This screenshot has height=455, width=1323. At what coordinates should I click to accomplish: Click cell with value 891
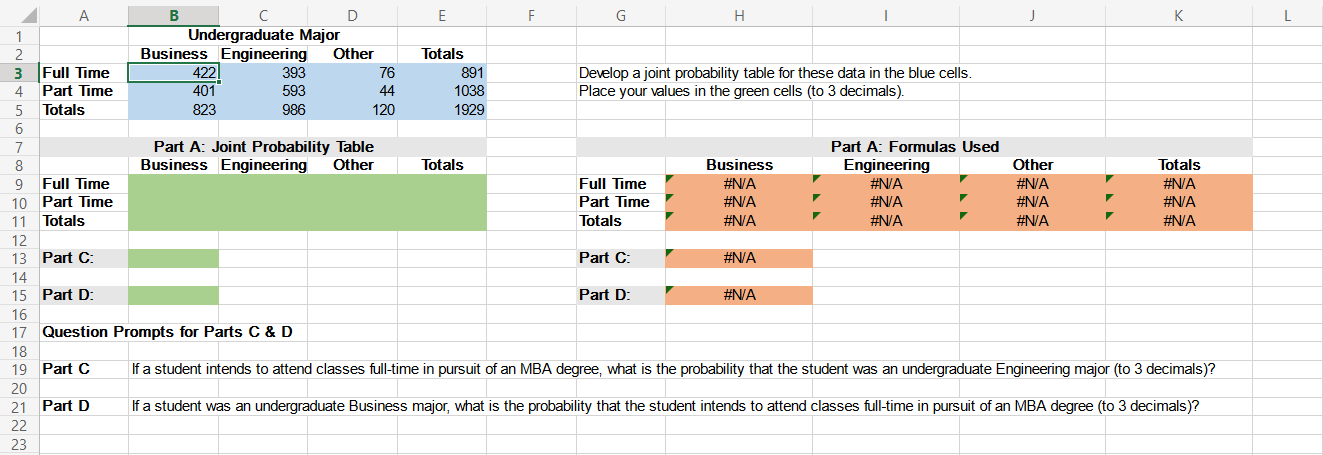point(442,73)
